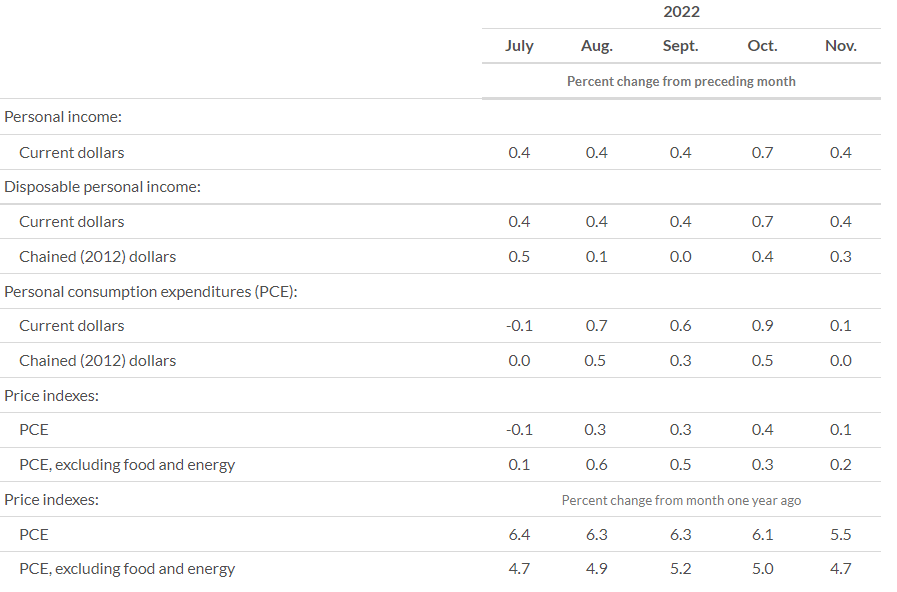Screen dimensions: 897x592
Task: Select August core PCE monthly value 0.6
Action: (597, 465)
